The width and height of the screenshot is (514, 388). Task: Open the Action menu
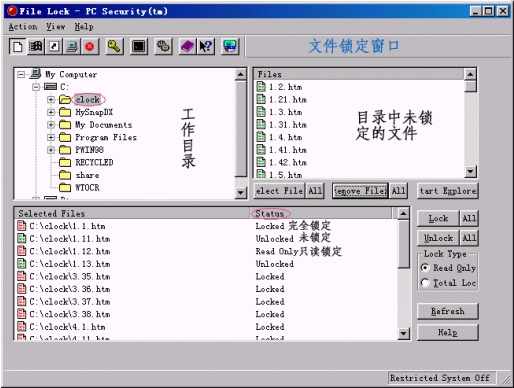click(x=23, y=26)
